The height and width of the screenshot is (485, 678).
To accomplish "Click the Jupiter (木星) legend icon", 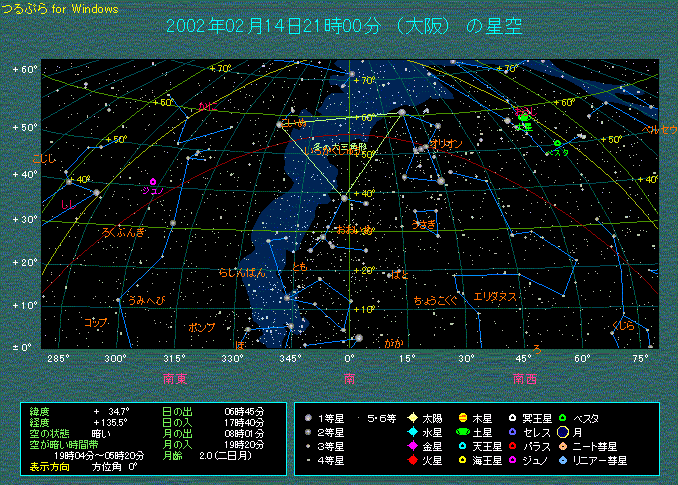I will pyautogui.click(x=462, y=417).
